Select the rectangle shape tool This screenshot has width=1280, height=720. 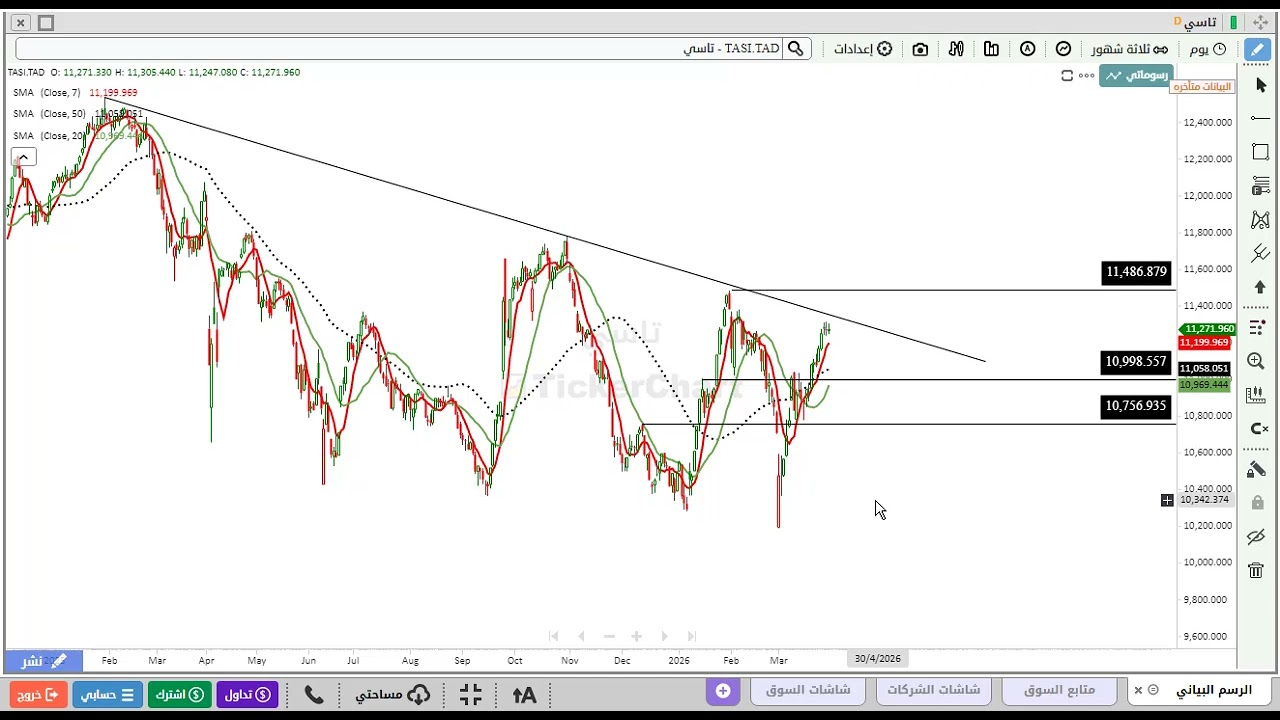(1260, 152)
